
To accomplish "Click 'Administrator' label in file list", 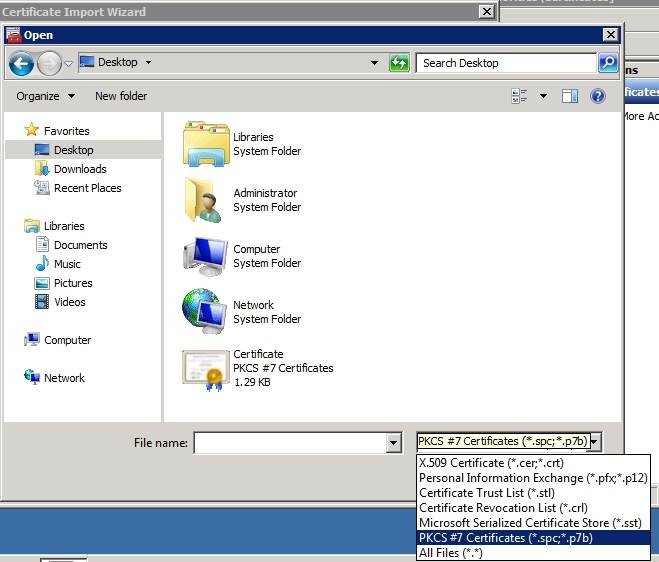I will pyautogui.click(x=265, y=193).
